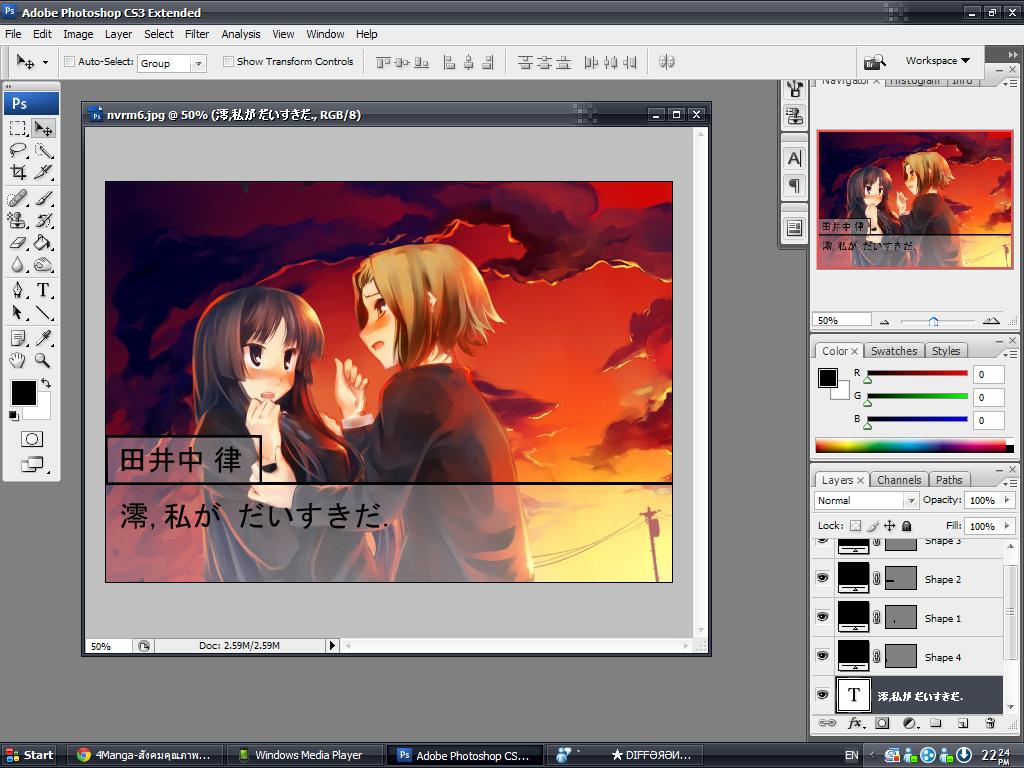Select the Rectangular Marquee tool
The image size is (1024, 768).
click(x=18, y=128)
